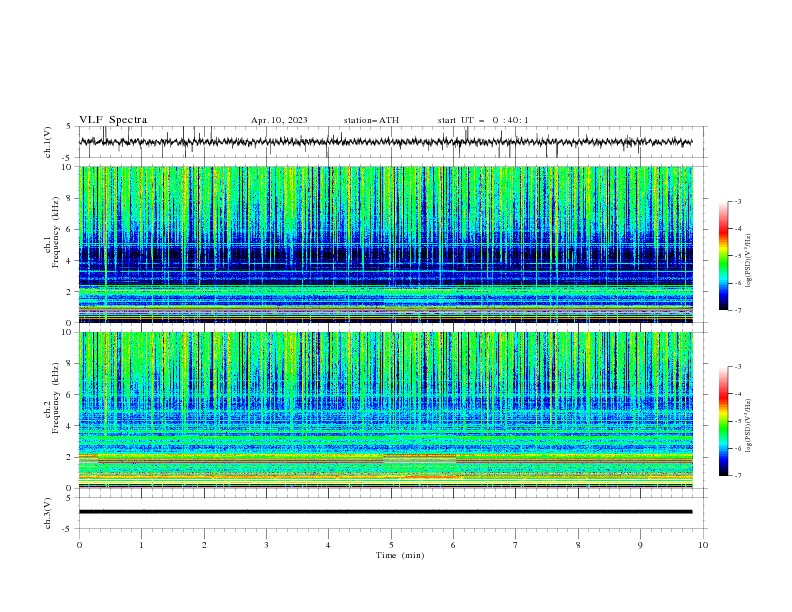
Task: Click the "-7" label on ch.2 colorbar
Action: tap(738, 475)
